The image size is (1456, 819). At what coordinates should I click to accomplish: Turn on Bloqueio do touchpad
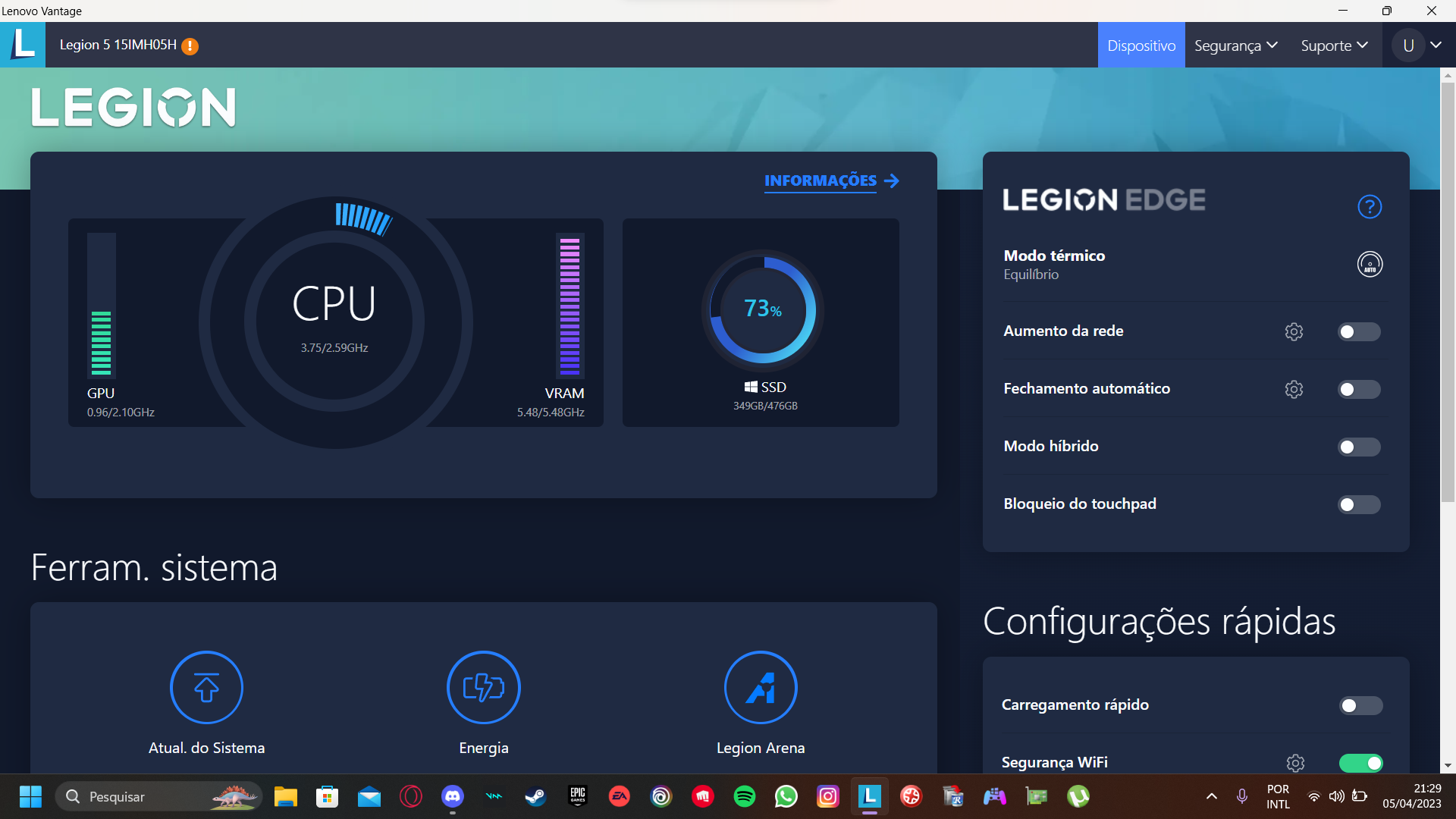point(1359,504)
